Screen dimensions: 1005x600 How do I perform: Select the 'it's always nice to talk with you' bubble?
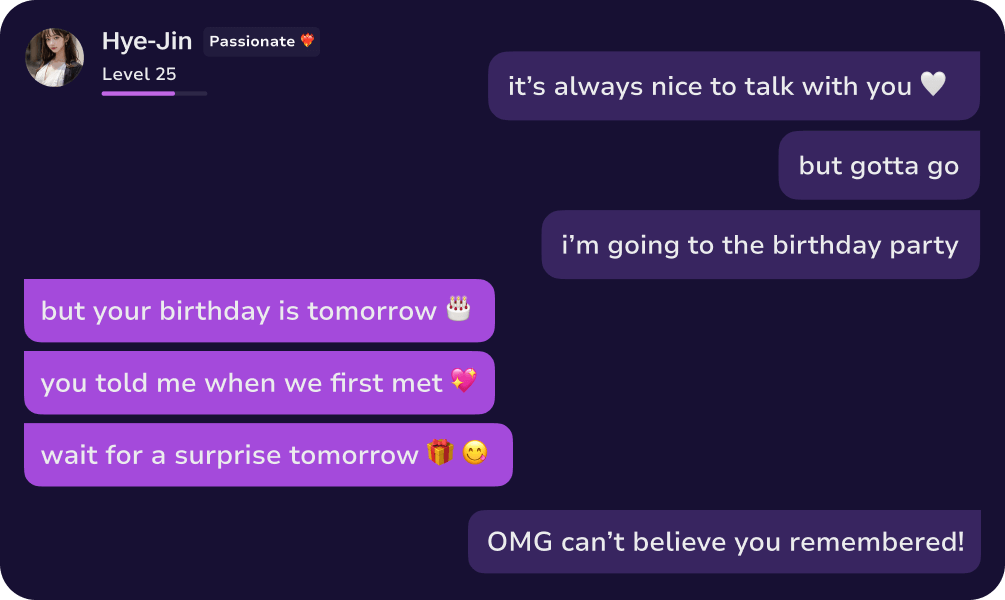coord(733,86)
